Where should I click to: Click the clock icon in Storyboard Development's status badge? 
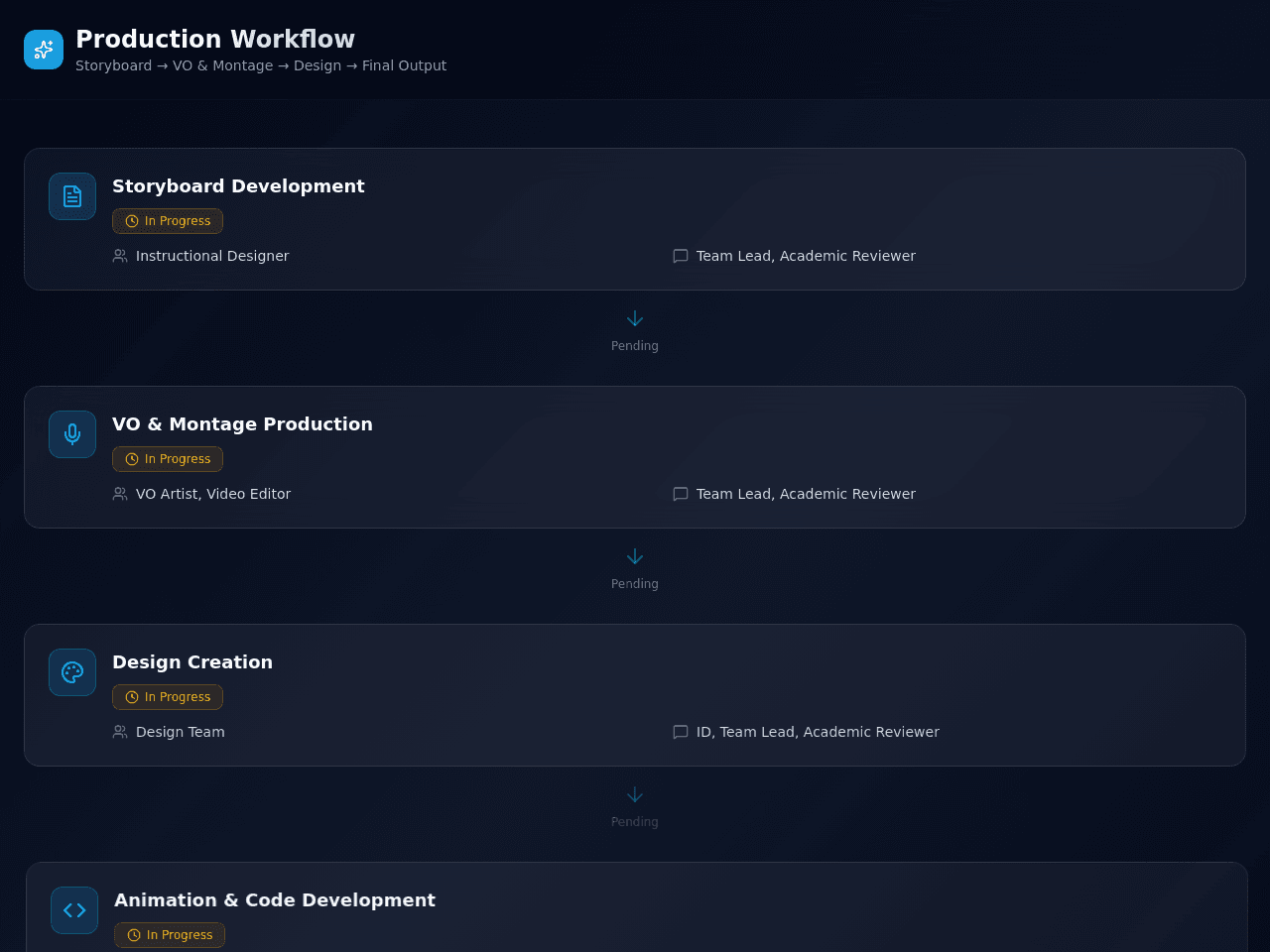[x=132, y=221]
